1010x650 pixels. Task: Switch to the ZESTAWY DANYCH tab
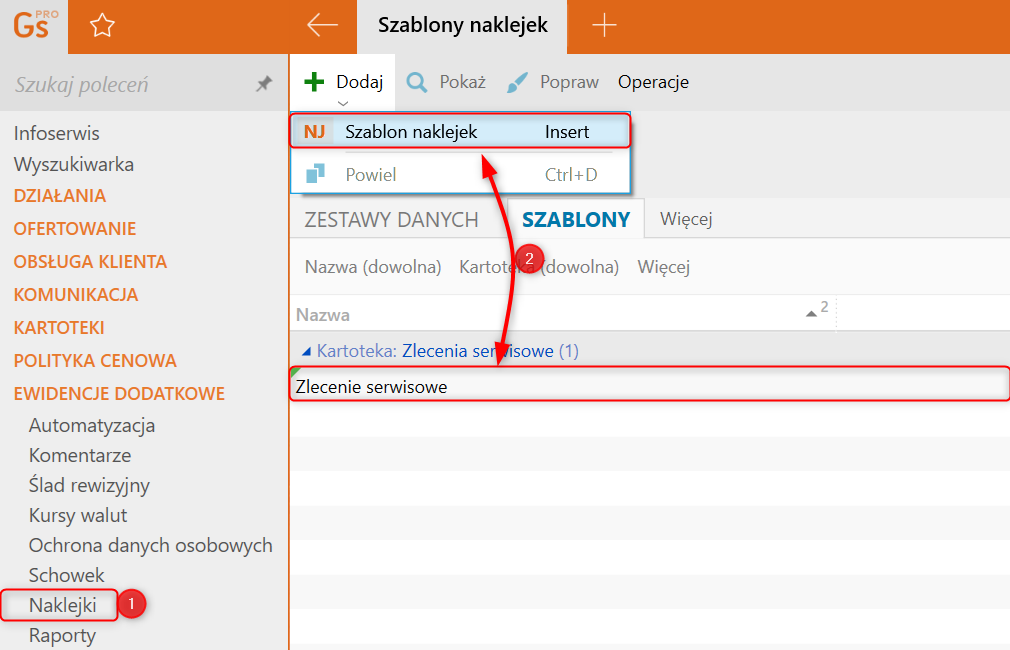click(x=391, y=220)
